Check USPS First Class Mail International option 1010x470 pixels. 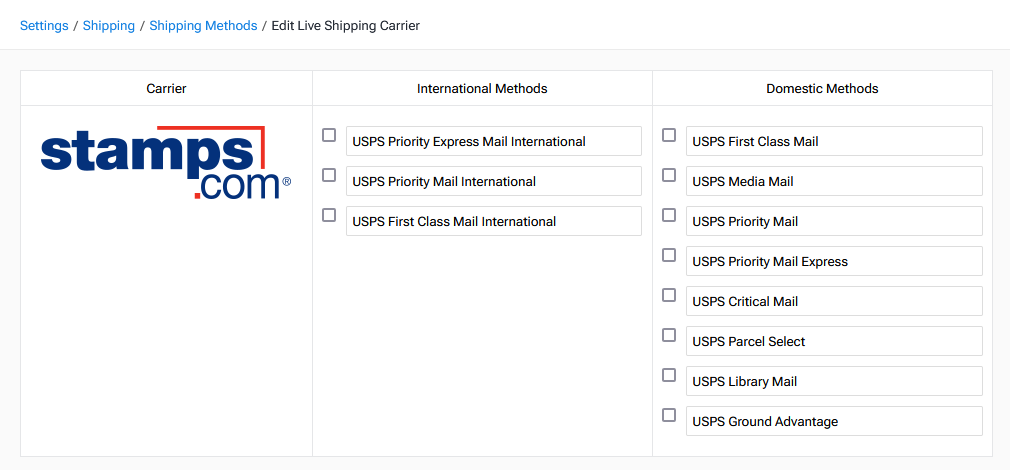click(x=329, y=215)
